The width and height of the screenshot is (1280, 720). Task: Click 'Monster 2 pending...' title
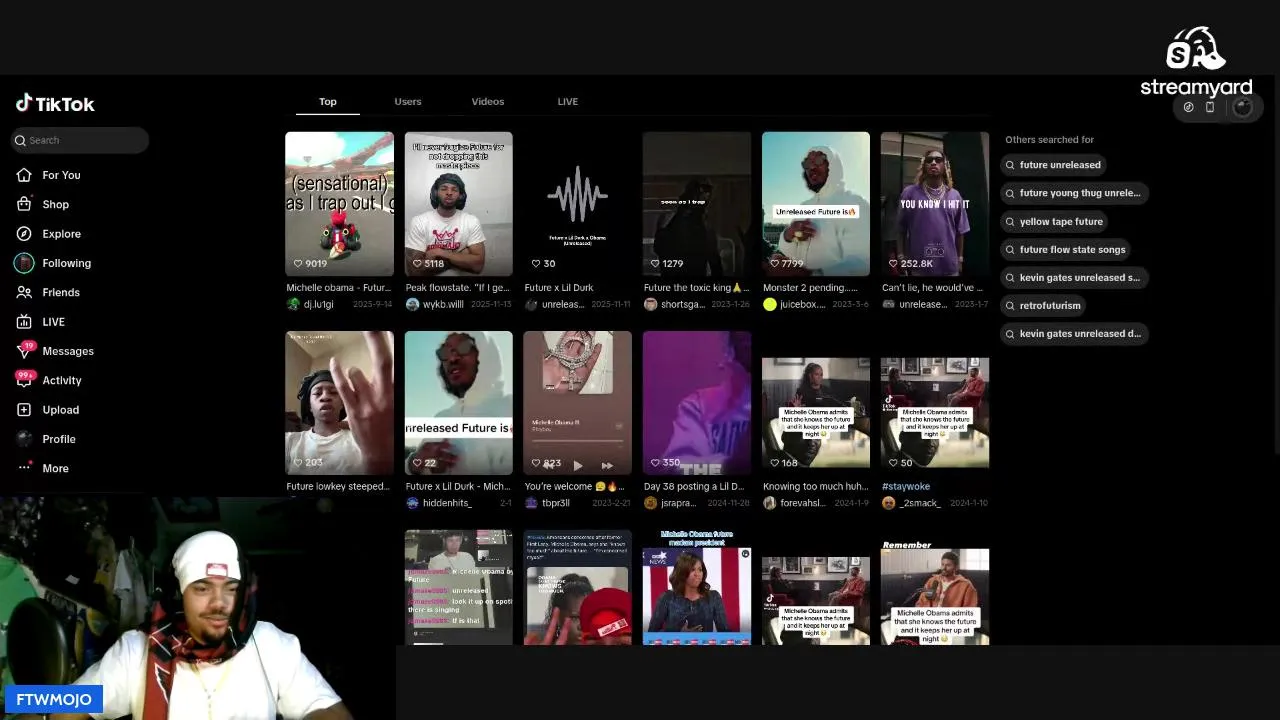[x=810, y=288]
